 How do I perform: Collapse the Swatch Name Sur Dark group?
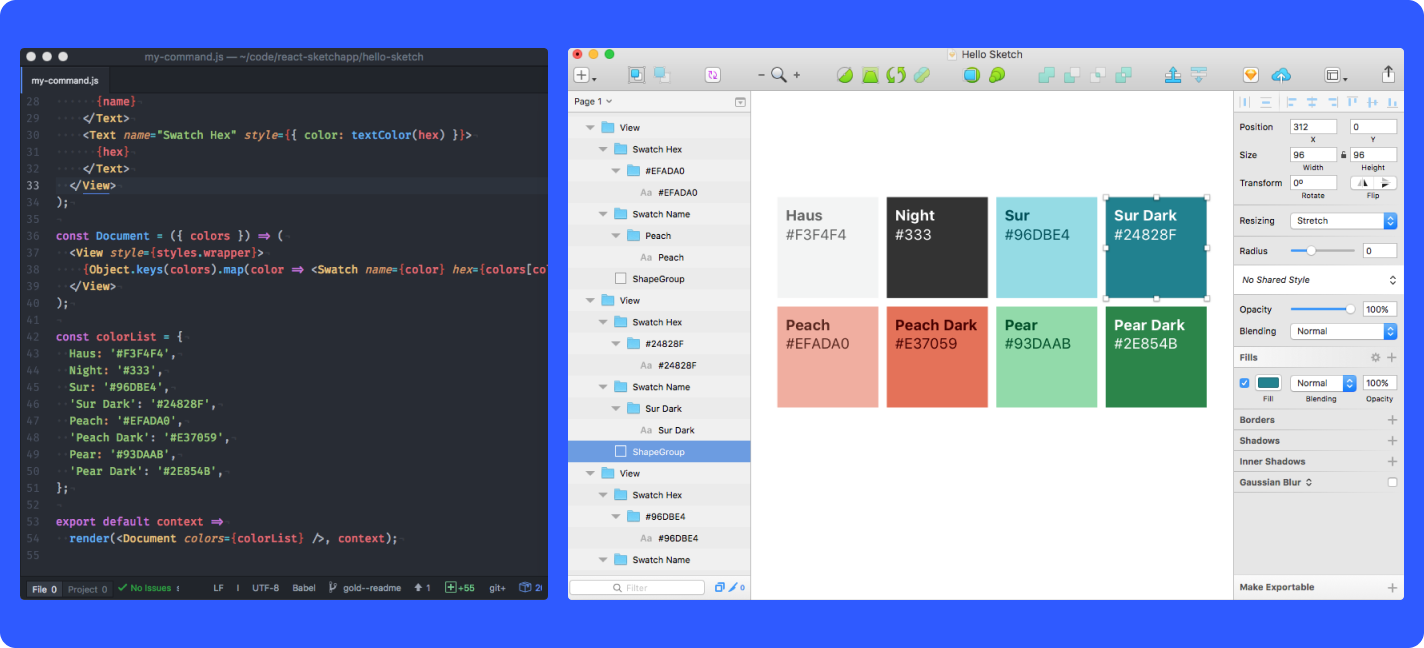click(x=604, y=387)
